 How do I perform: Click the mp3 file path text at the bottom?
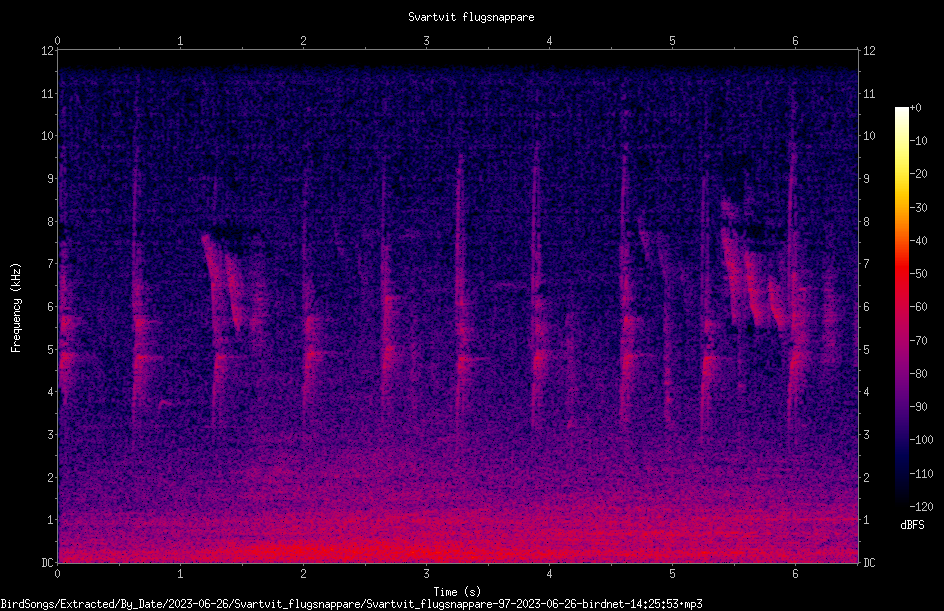(352, 604)
